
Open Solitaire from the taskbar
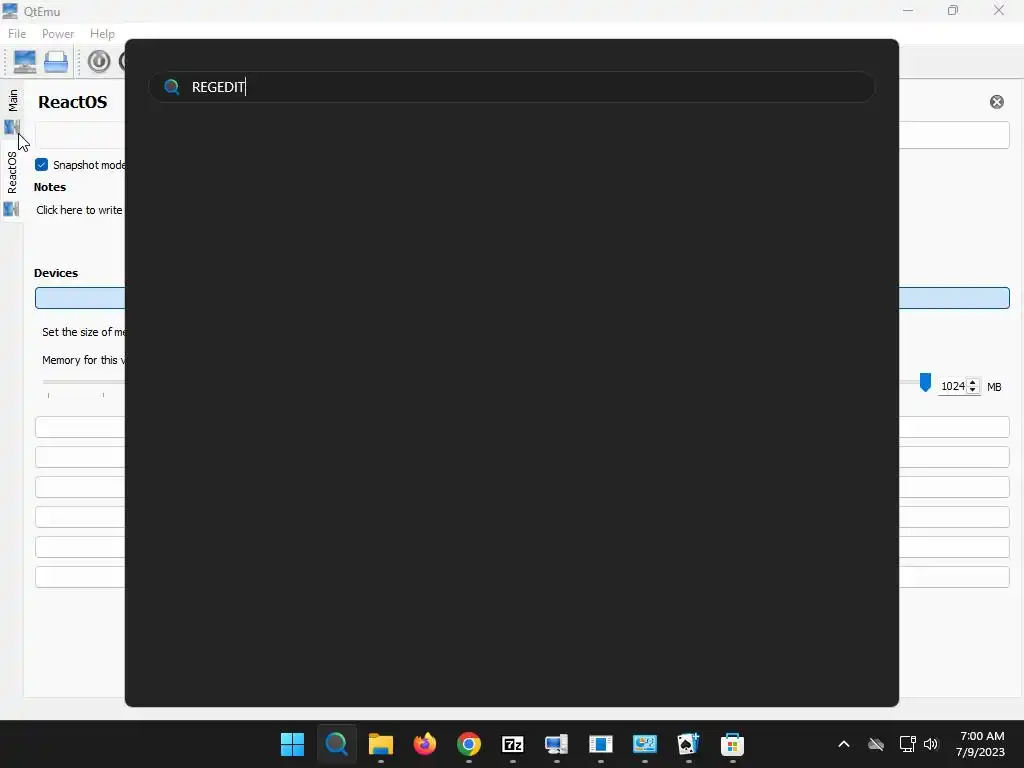pyautogui.click(x=688, y=744)
